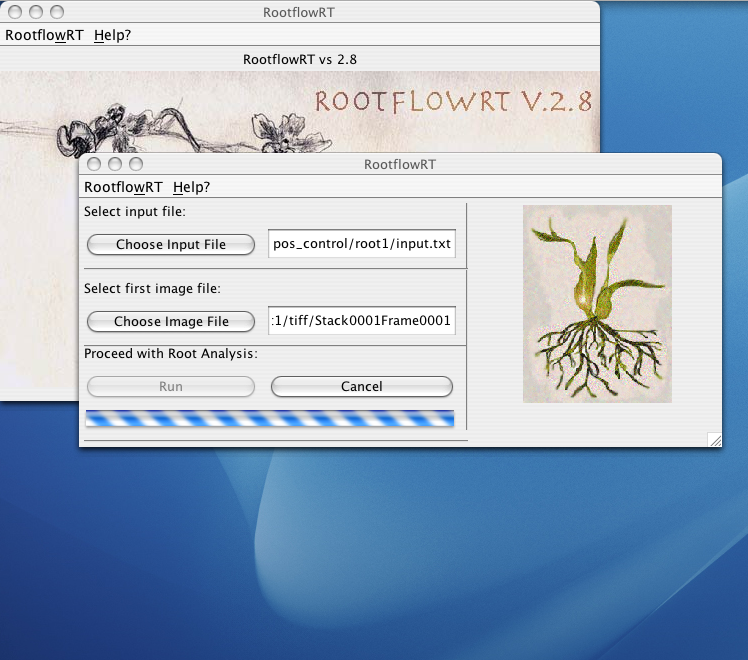
Task: Click the greyed-out Run button
Action: pos(171,386)
